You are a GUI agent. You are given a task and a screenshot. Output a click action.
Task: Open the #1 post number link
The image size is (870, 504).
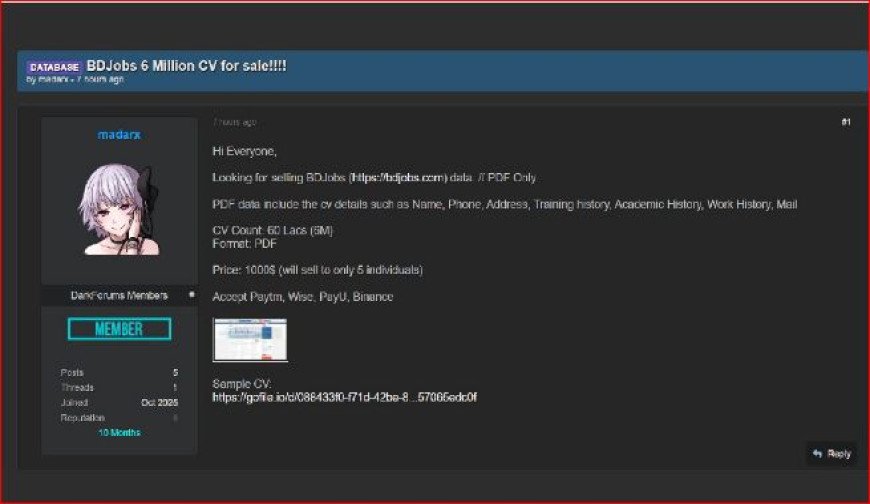pyautogui.click(x=846, y=122)
